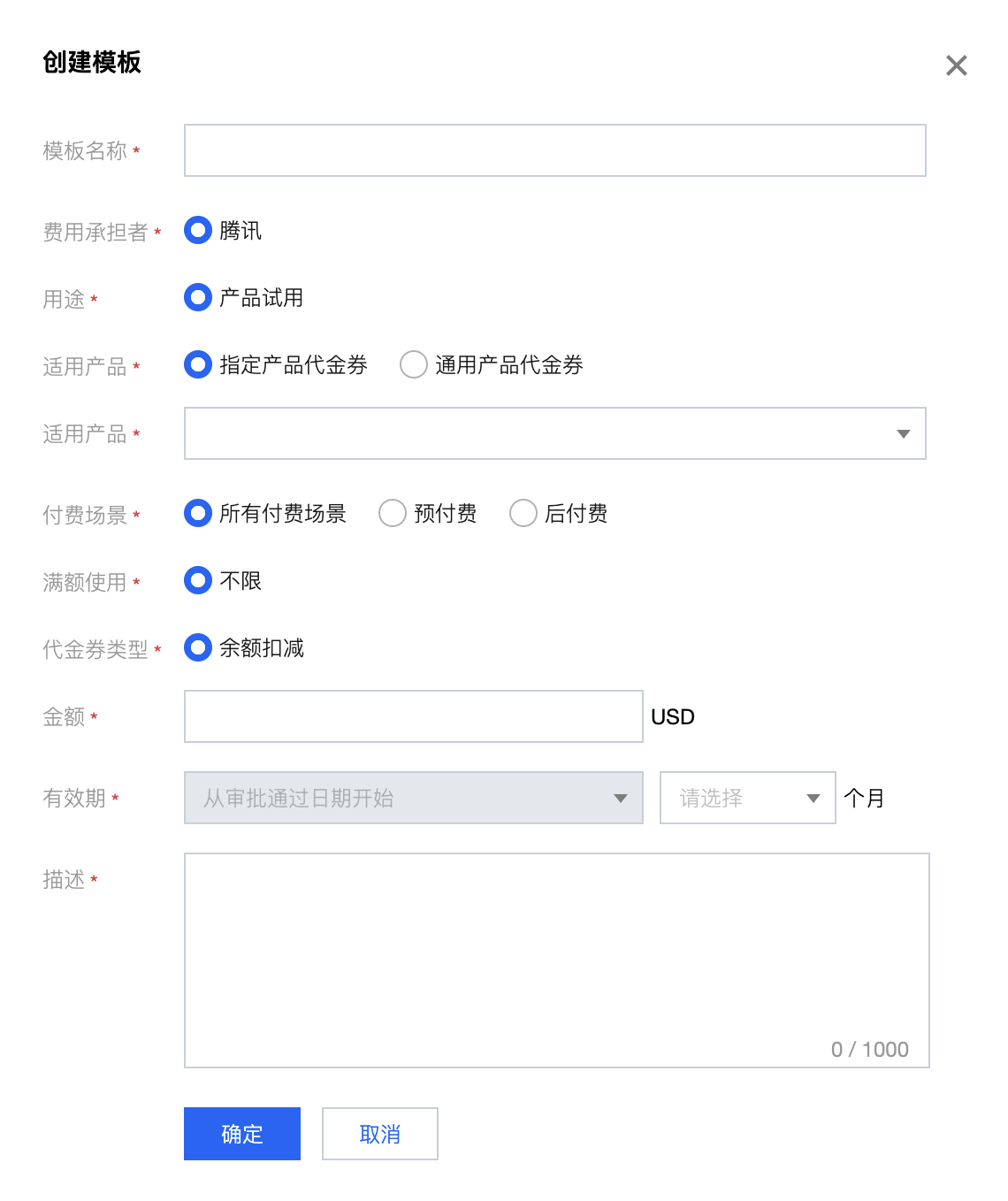
Task: Choose 指定产品代金券 option
Action: 199,365
